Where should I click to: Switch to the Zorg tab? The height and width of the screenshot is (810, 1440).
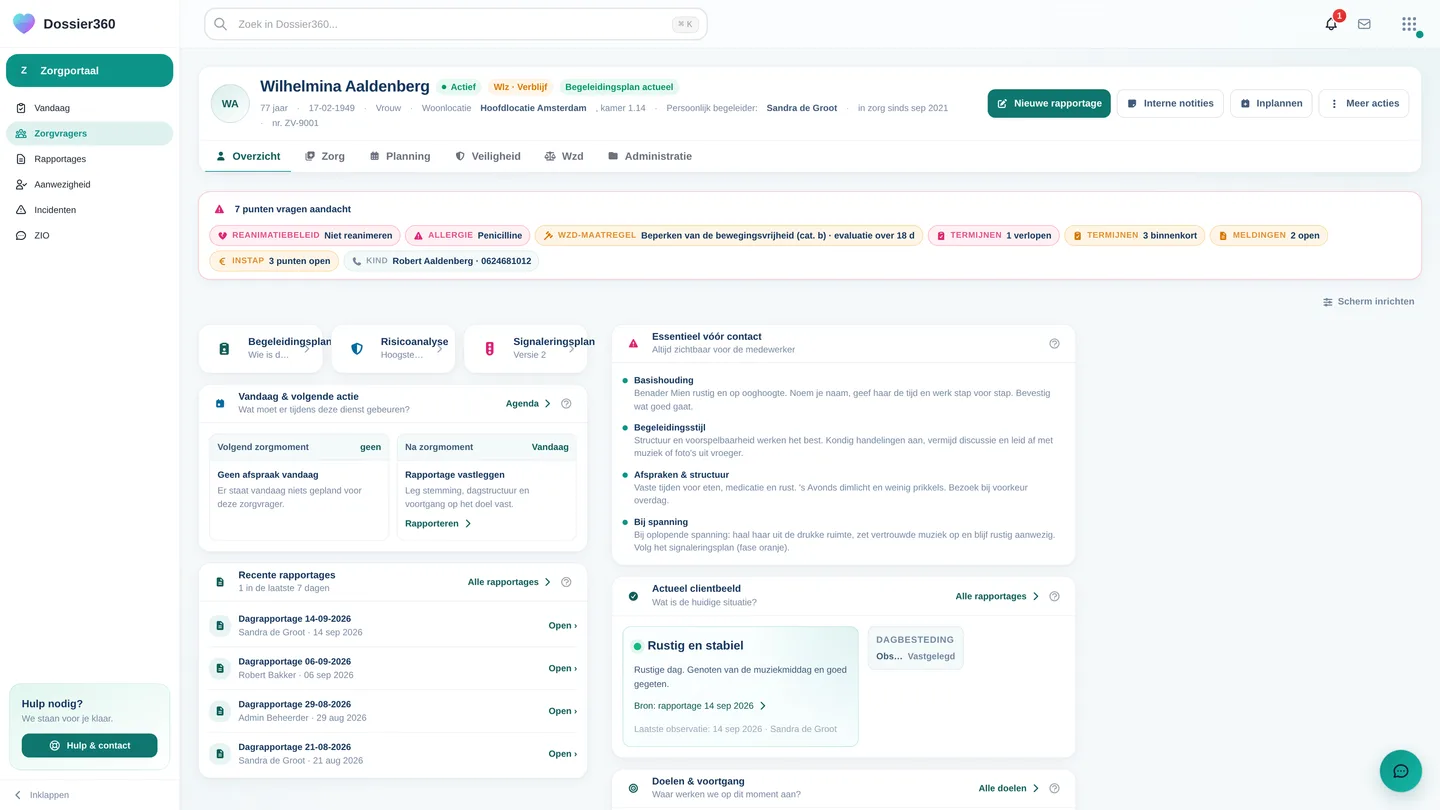coord(325,156)
